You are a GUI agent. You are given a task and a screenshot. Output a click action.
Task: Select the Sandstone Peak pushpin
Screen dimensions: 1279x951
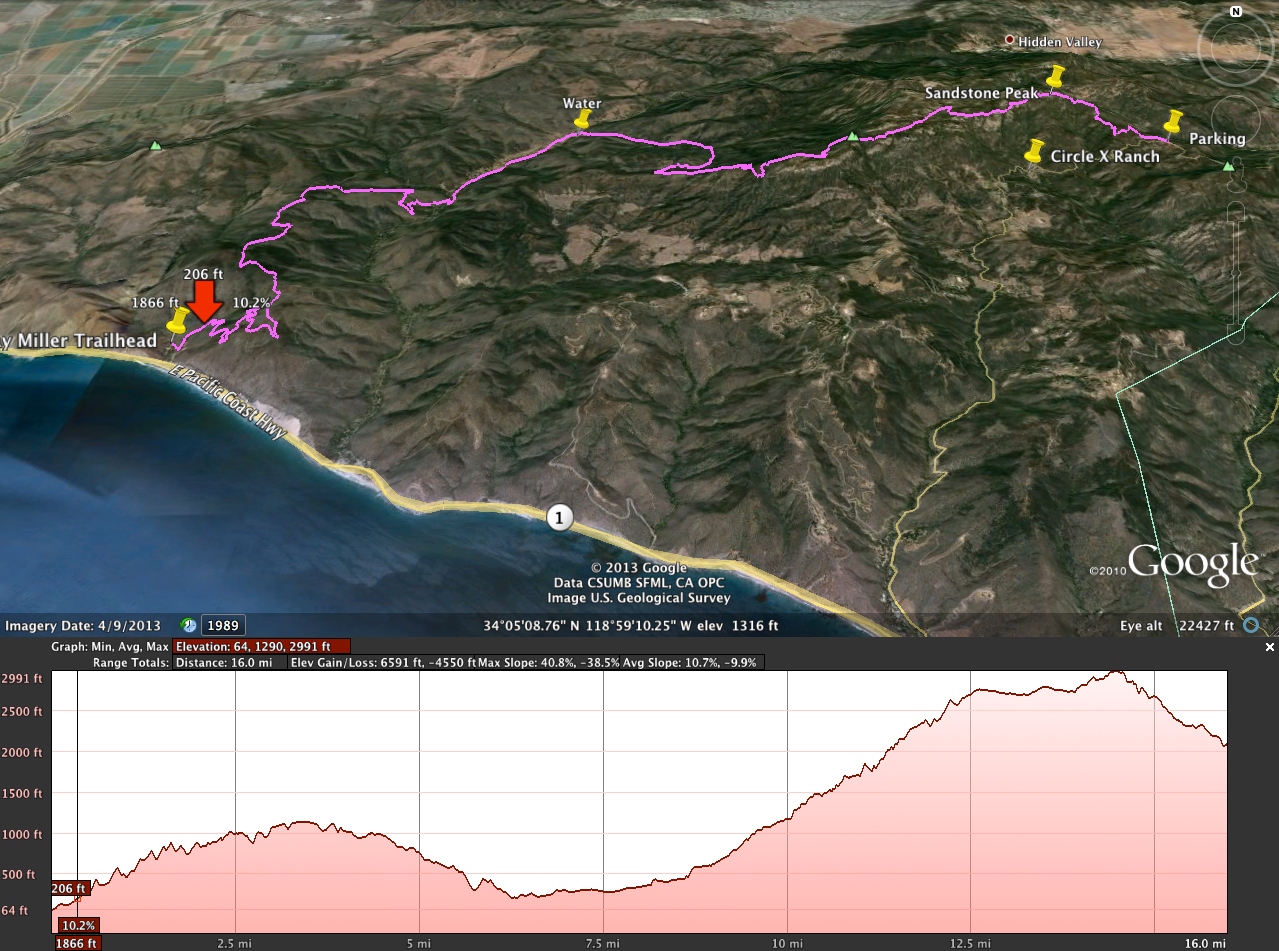1054,77
